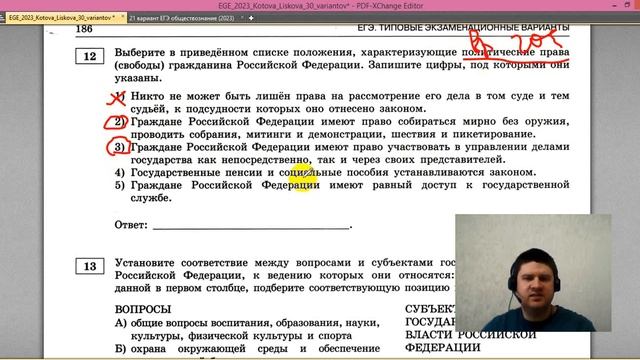Screen dimensions: 640x360
Task: Click the presenter webcam overlay
Action: click(533, 273)
